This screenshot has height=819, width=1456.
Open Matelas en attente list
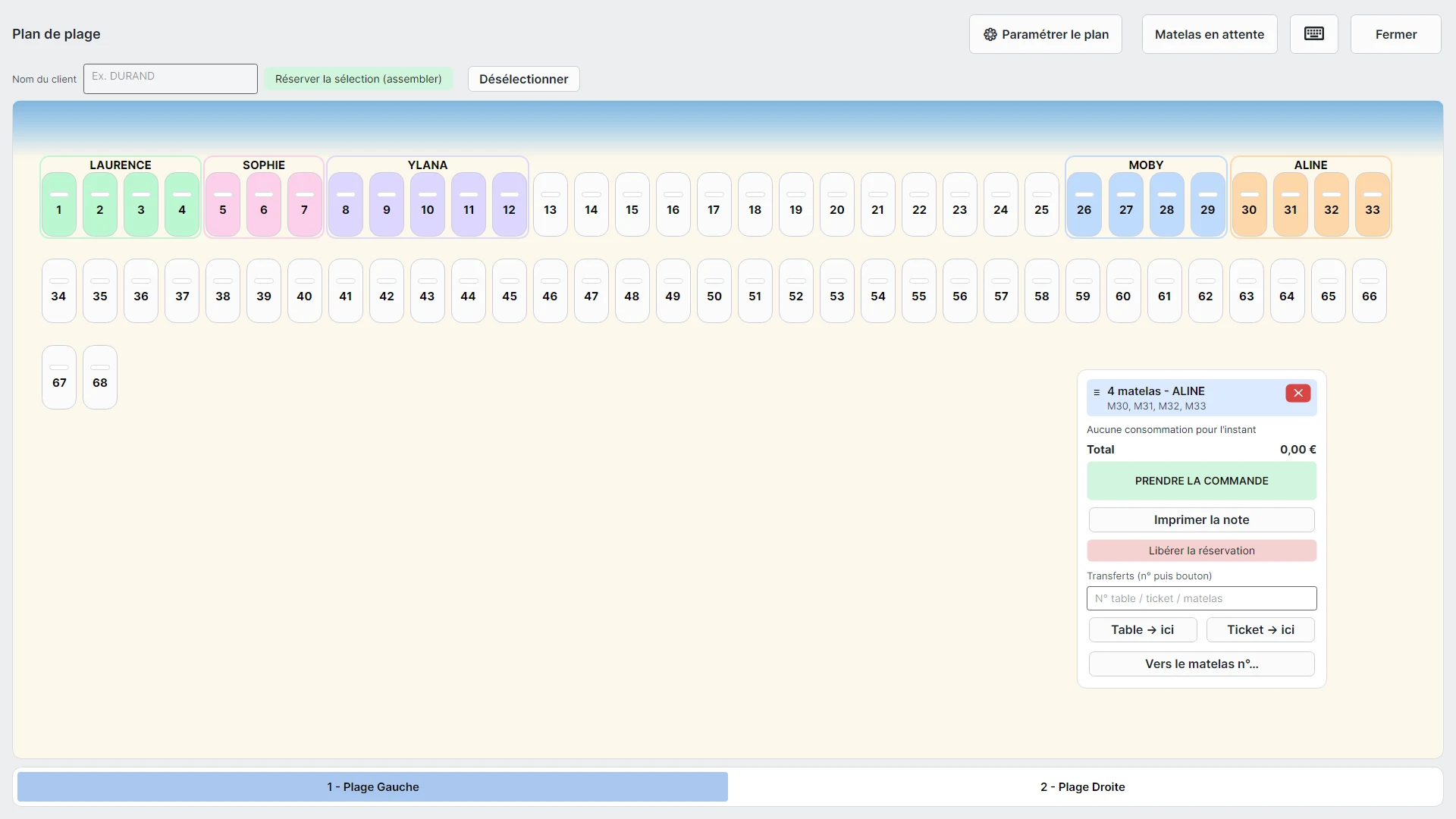click(x=1210, y=34)
